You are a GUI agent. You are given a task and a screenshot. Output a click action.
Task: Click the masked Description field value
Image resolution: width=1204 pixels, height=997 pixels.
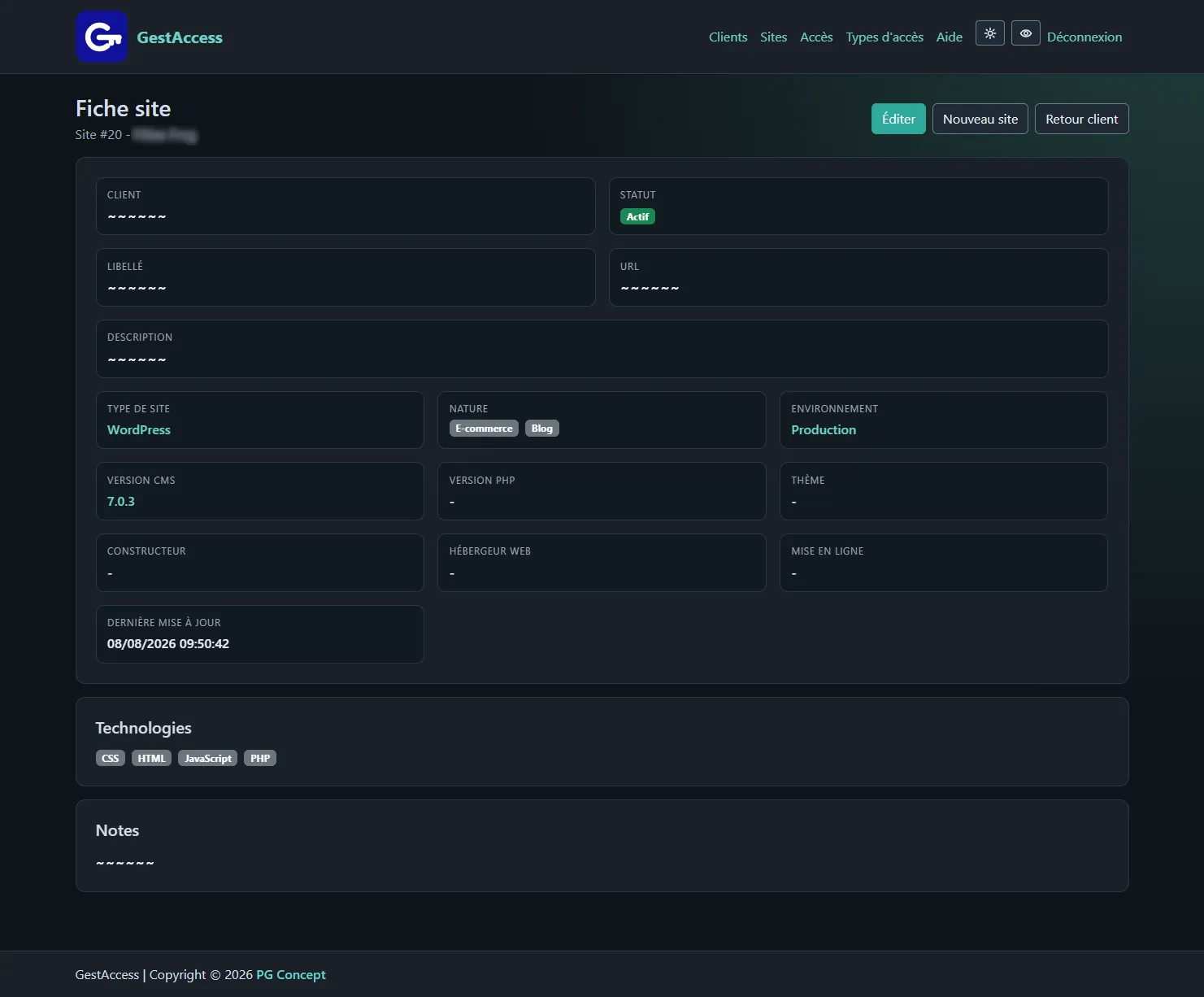(137, 359)
